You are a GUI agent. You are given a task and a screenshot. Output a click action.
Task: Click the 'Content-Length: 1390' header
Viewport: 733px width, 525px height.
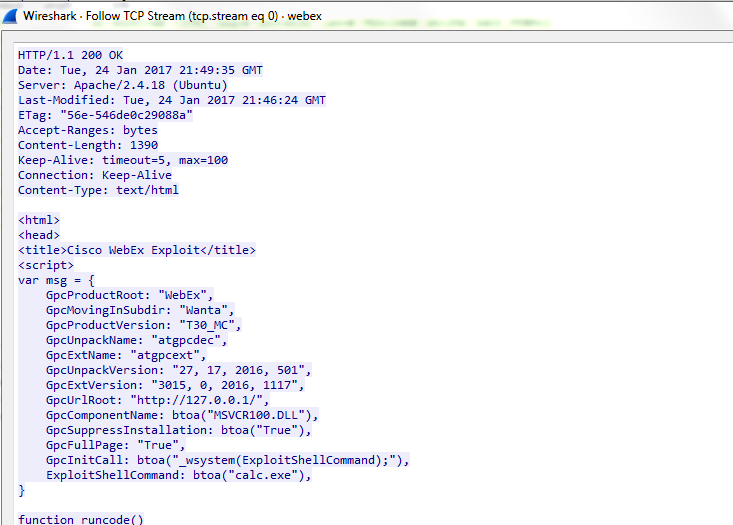click(x=88, y=145)
